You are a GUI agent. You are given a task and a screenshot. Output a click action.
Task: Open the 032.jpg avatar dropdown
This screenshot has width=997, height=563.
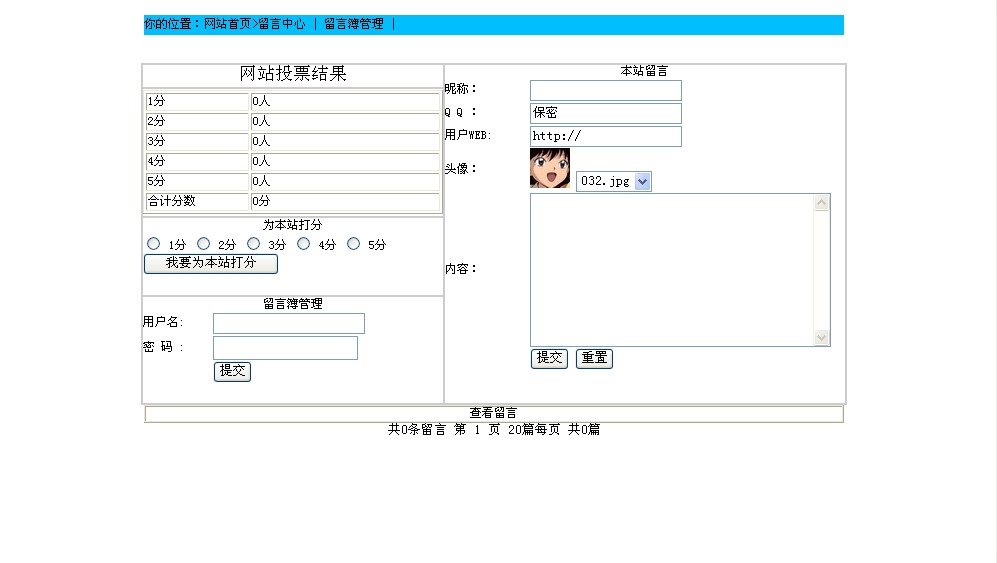click(614, 182)
